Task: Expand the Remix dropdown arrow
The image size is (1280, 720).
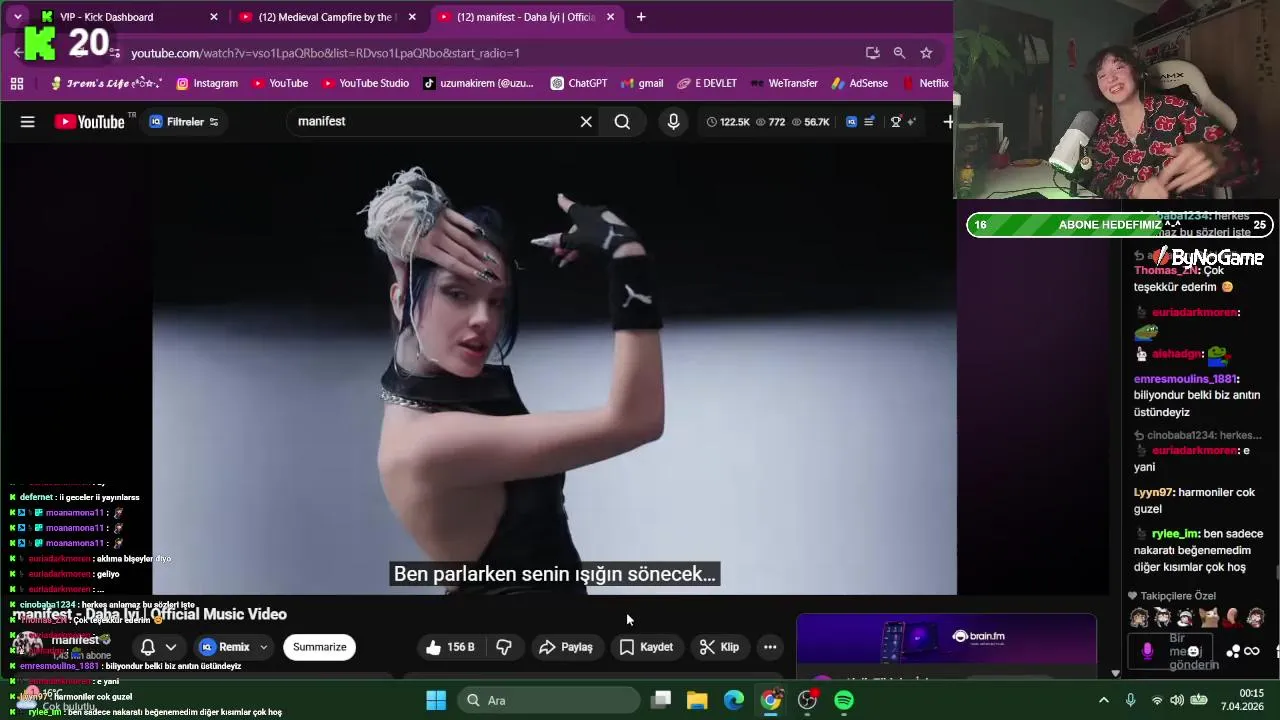Action: [264, 647]
